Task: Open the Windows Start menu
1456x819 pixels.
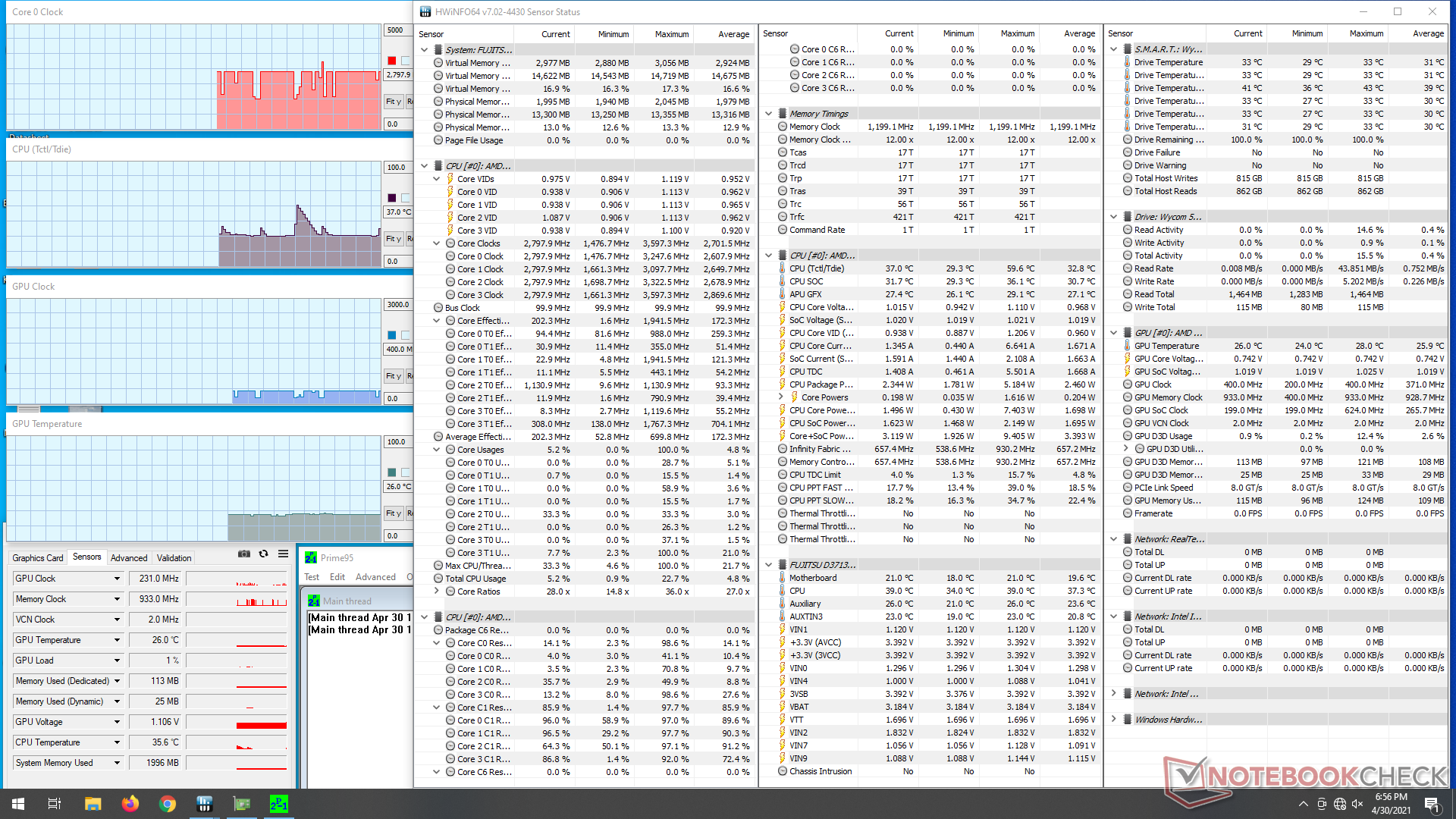Action: tap(18, 804)
